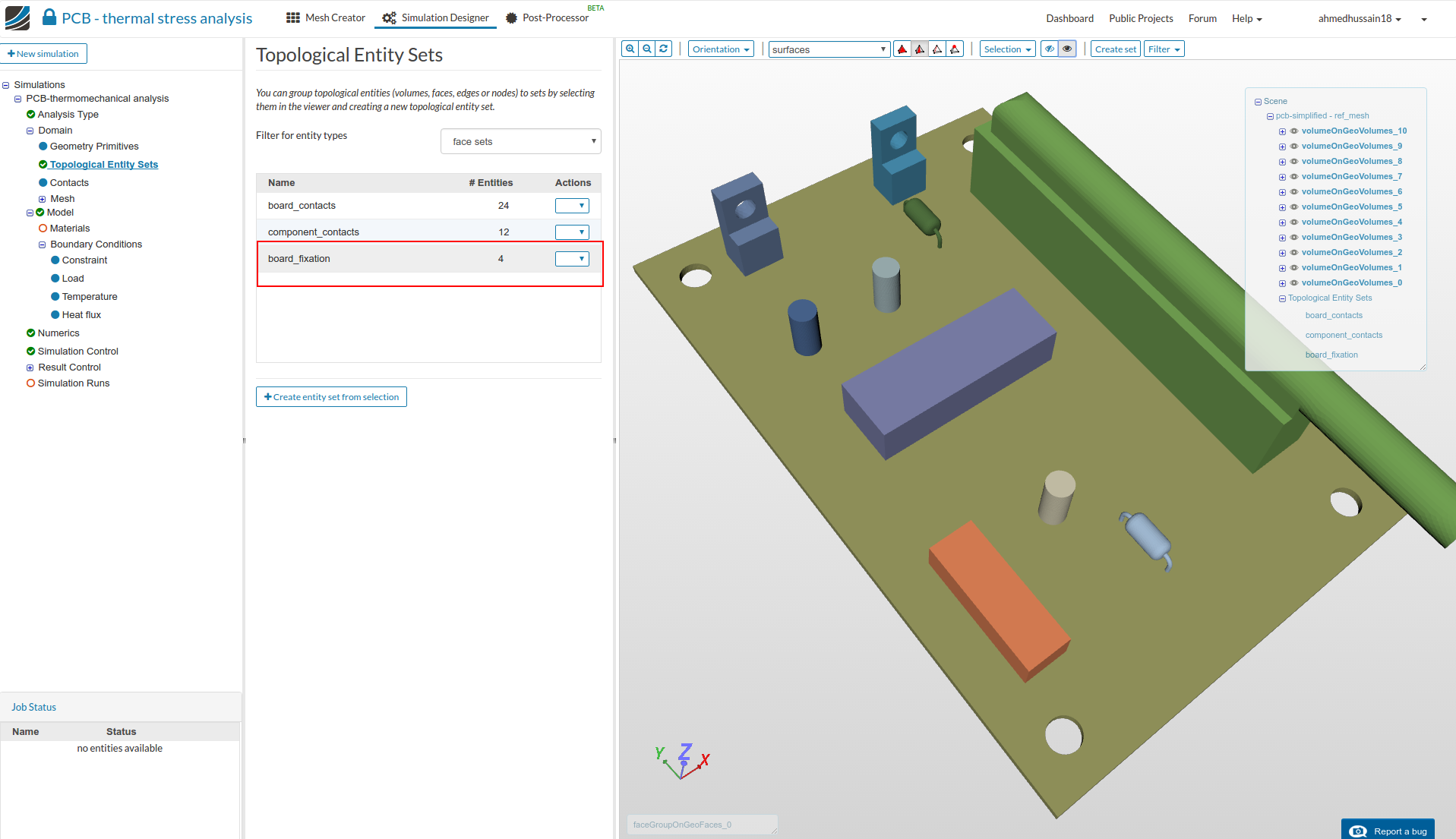1456x839 pixels.
Task: Select the wireframe-only render mode icon
Action: point(937,49)
